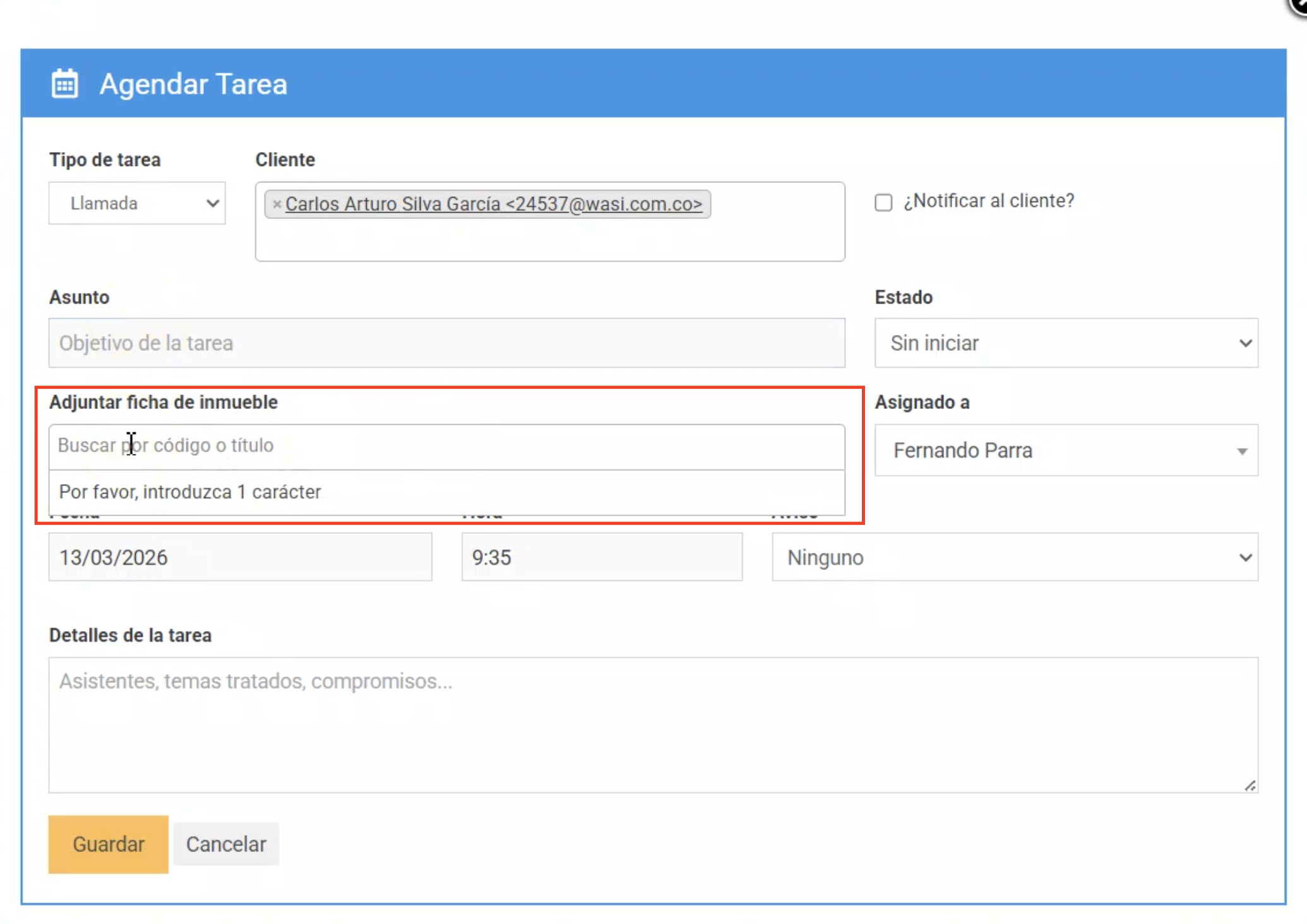The image size is (1307, 924).
Task: Focus the Asunto objective input field
Action: (x=446, y=343)
